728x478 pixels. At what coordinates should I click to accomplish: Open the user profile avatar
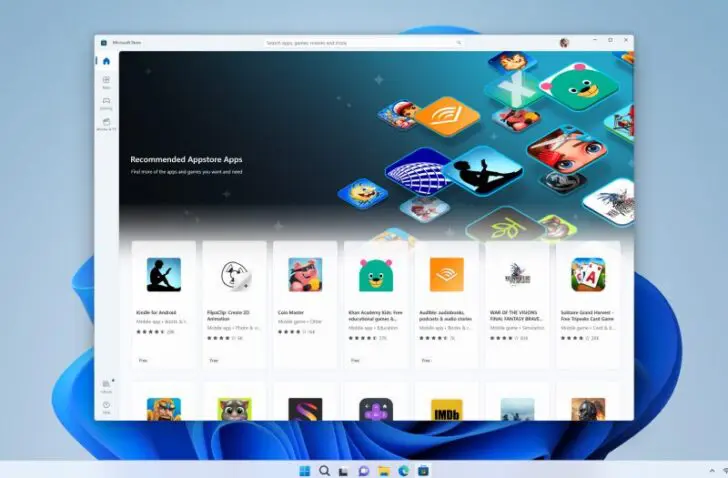pos(564,43)
